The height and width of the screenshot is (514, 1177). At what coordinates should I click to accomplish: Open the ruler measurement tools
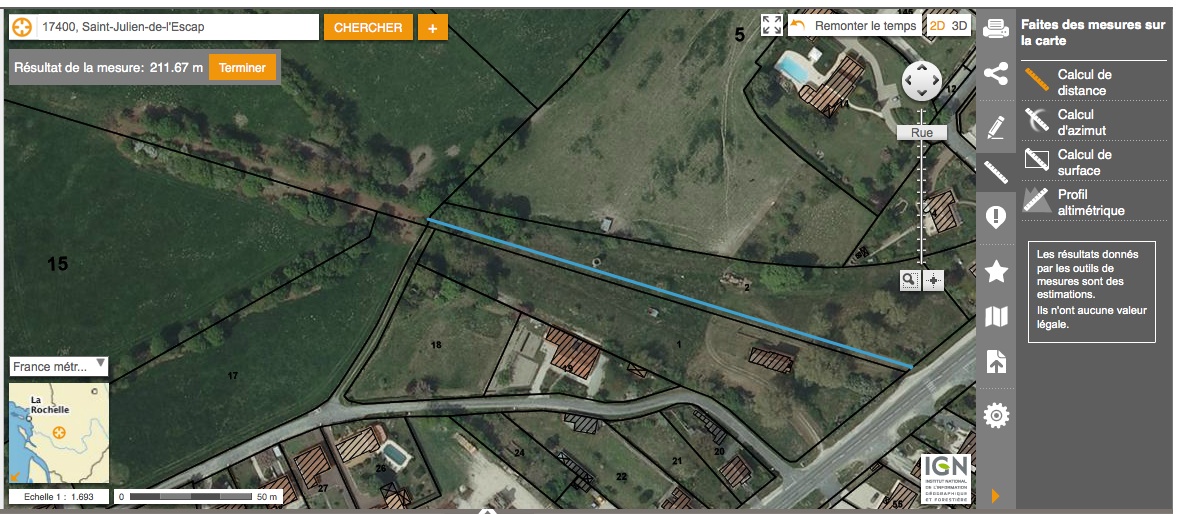coord(995,173)
